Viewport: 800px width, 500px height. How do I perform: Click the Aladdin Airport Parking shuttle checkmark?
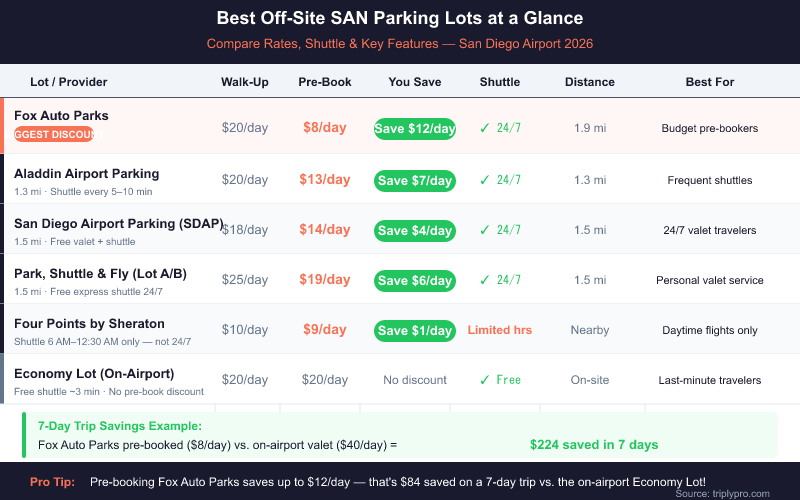pos(484,180)
